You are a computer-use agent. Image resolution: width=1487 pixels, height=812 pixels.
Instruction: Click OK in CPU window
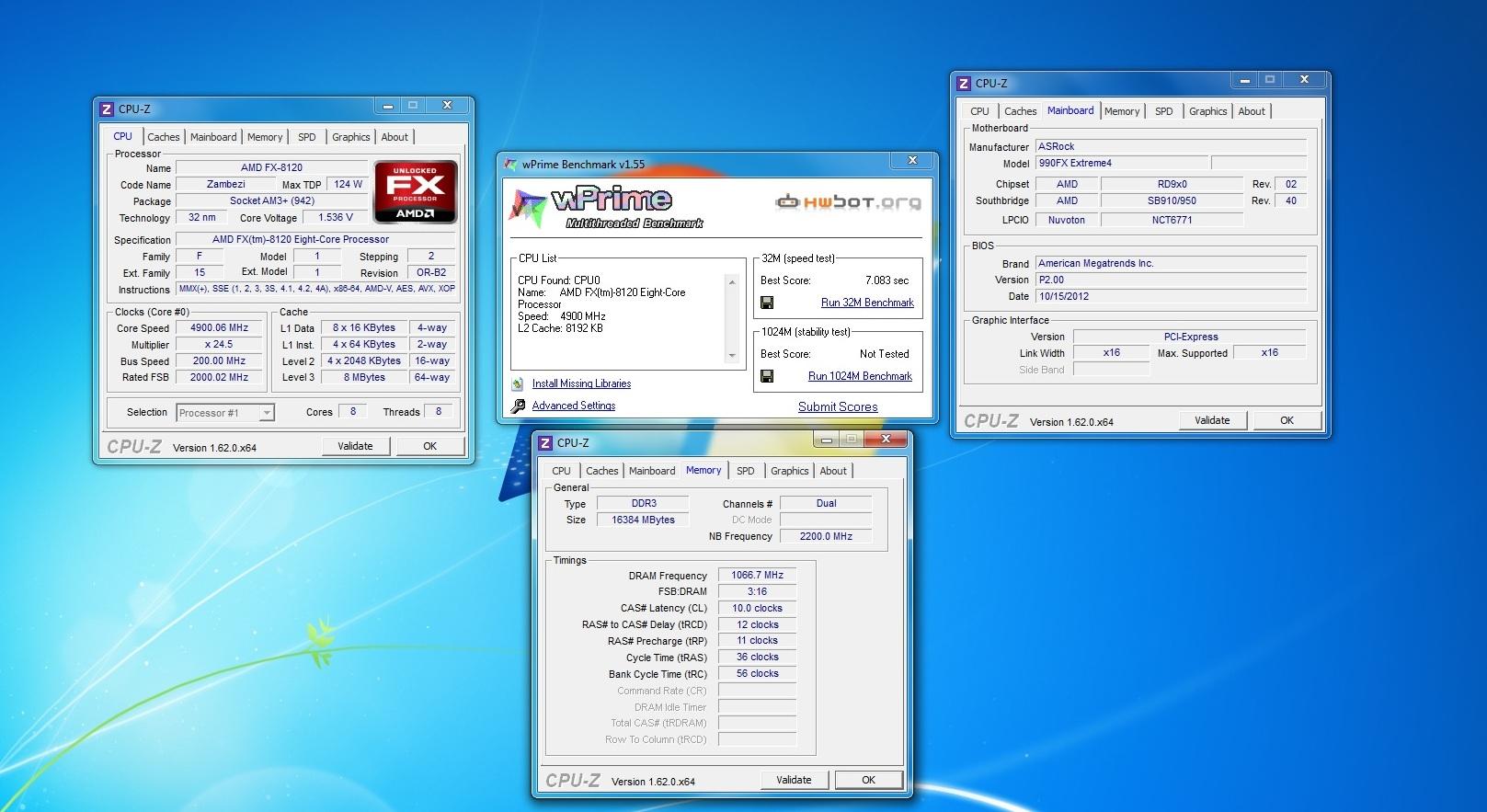point(429,446)
